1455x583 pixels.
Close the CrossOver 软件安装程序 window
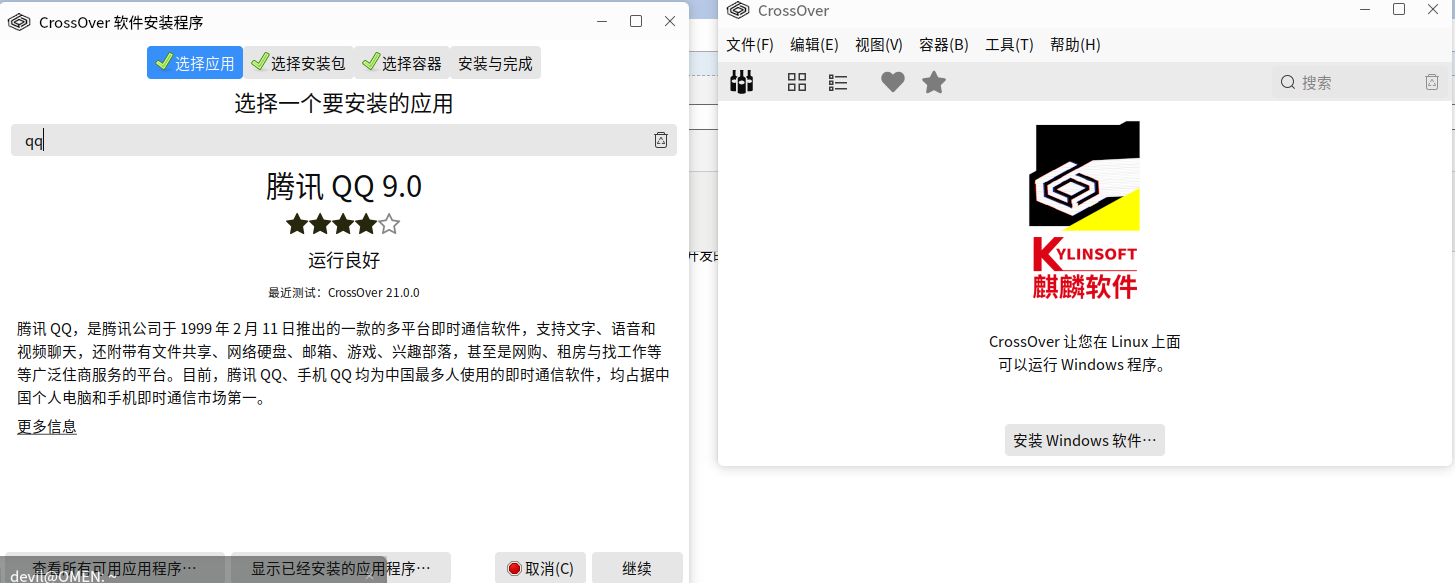tap(670, 21)
